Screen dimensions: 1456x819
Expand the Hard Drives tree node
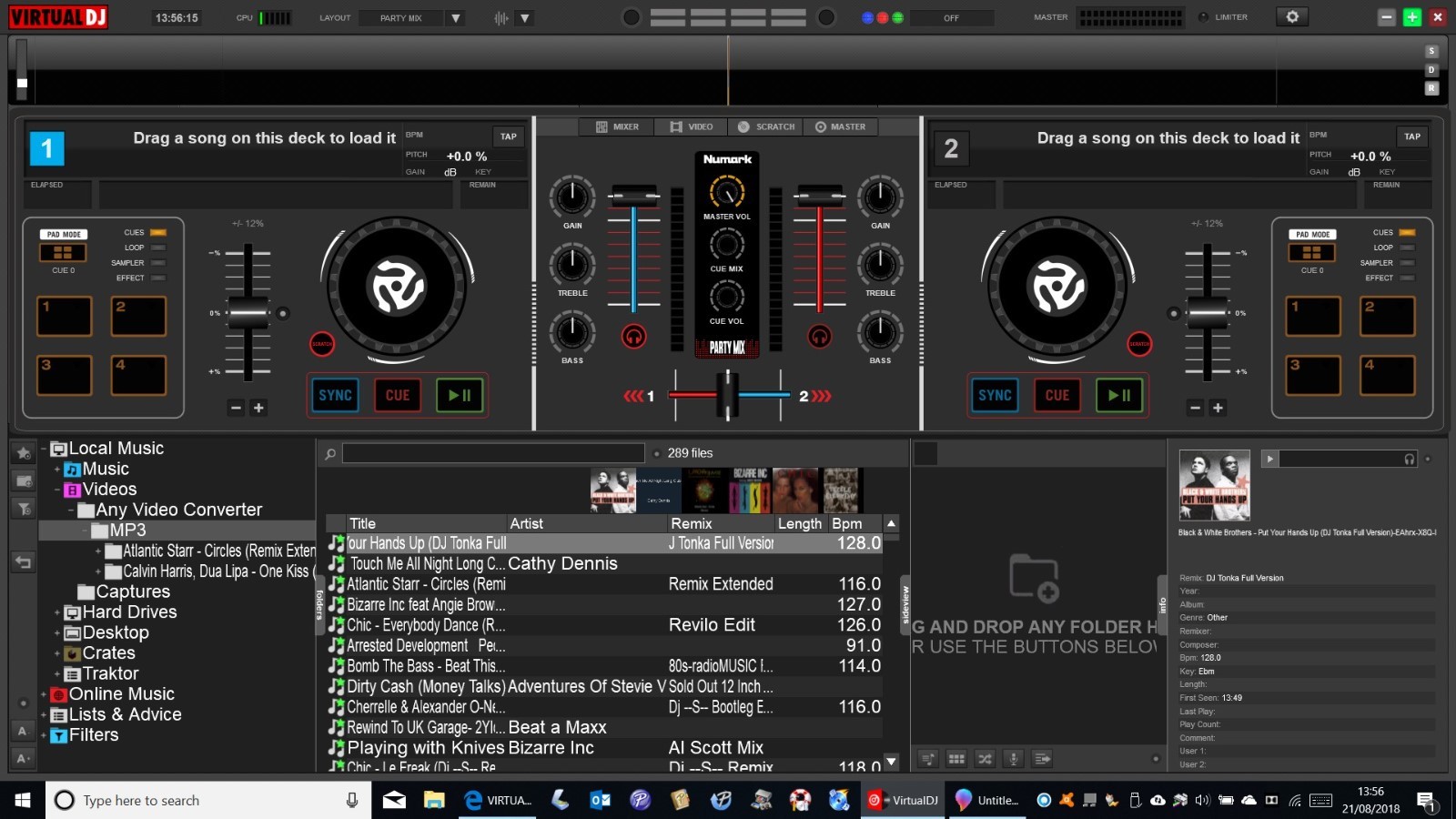56,612
